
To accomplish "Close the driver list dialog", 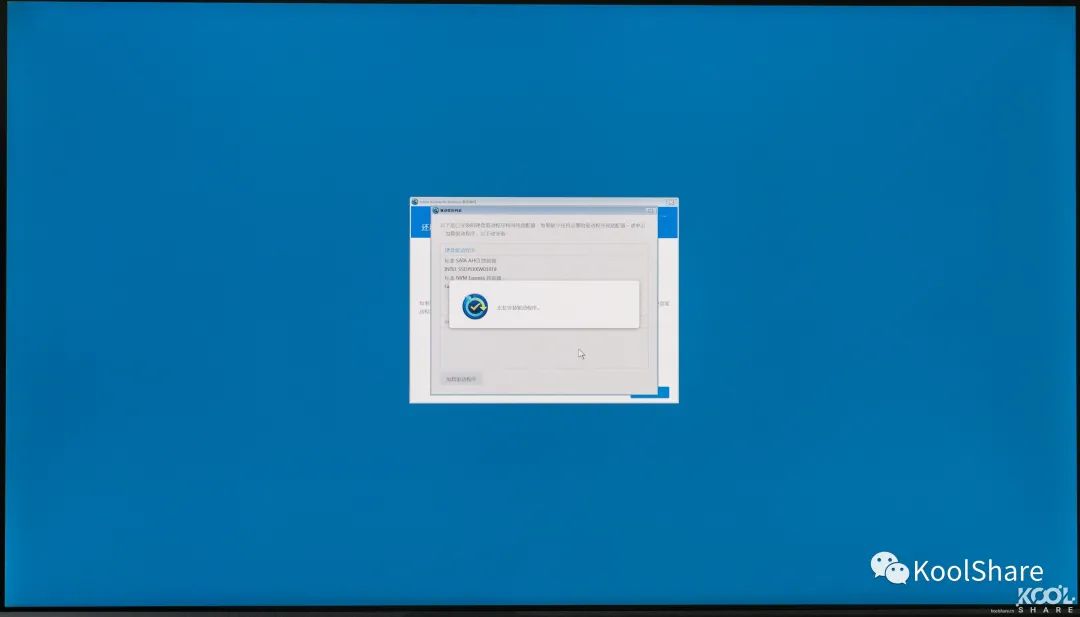I will [x=650, y=210].
